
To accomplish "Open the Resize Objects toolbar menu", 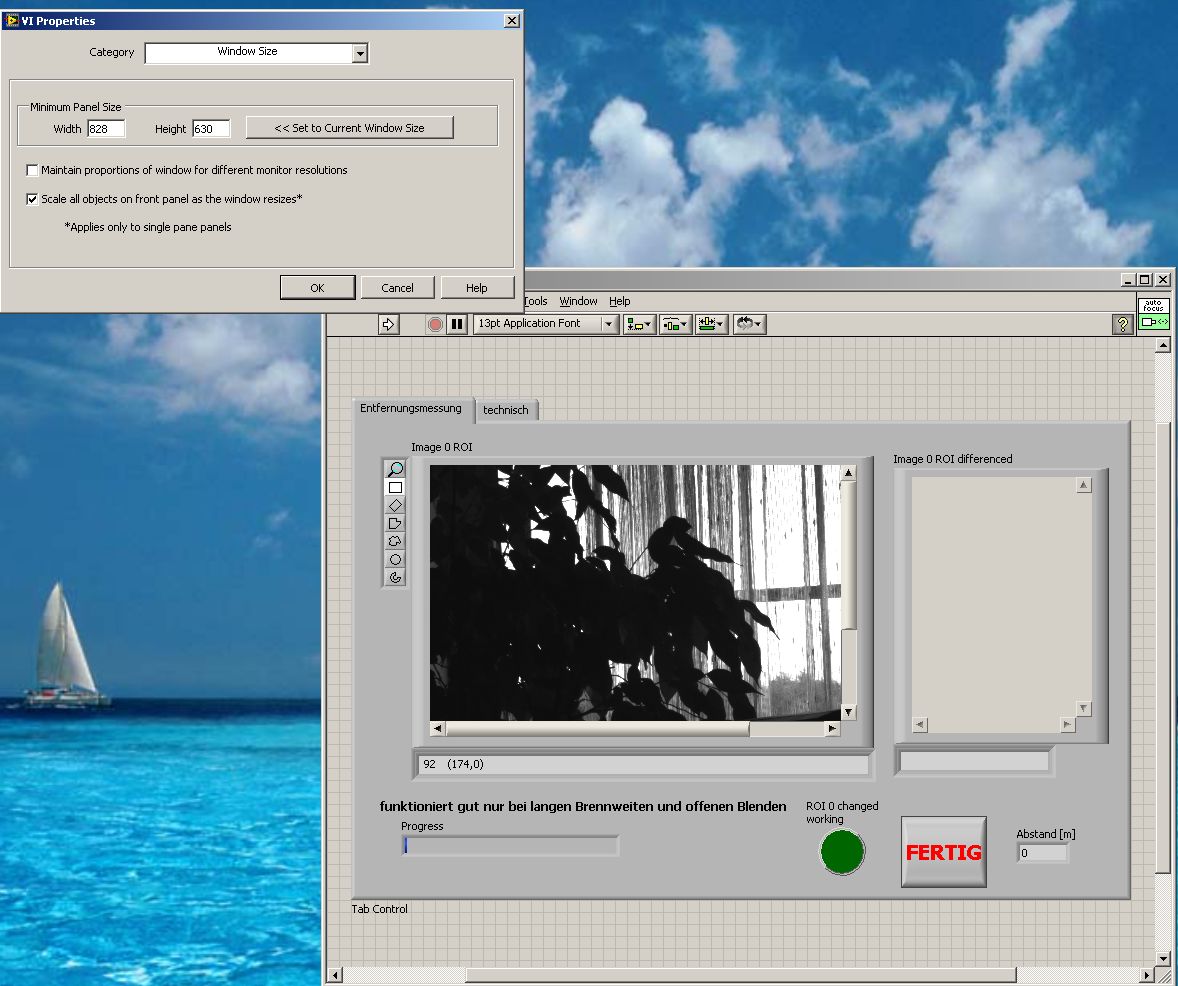I will 711,324.
